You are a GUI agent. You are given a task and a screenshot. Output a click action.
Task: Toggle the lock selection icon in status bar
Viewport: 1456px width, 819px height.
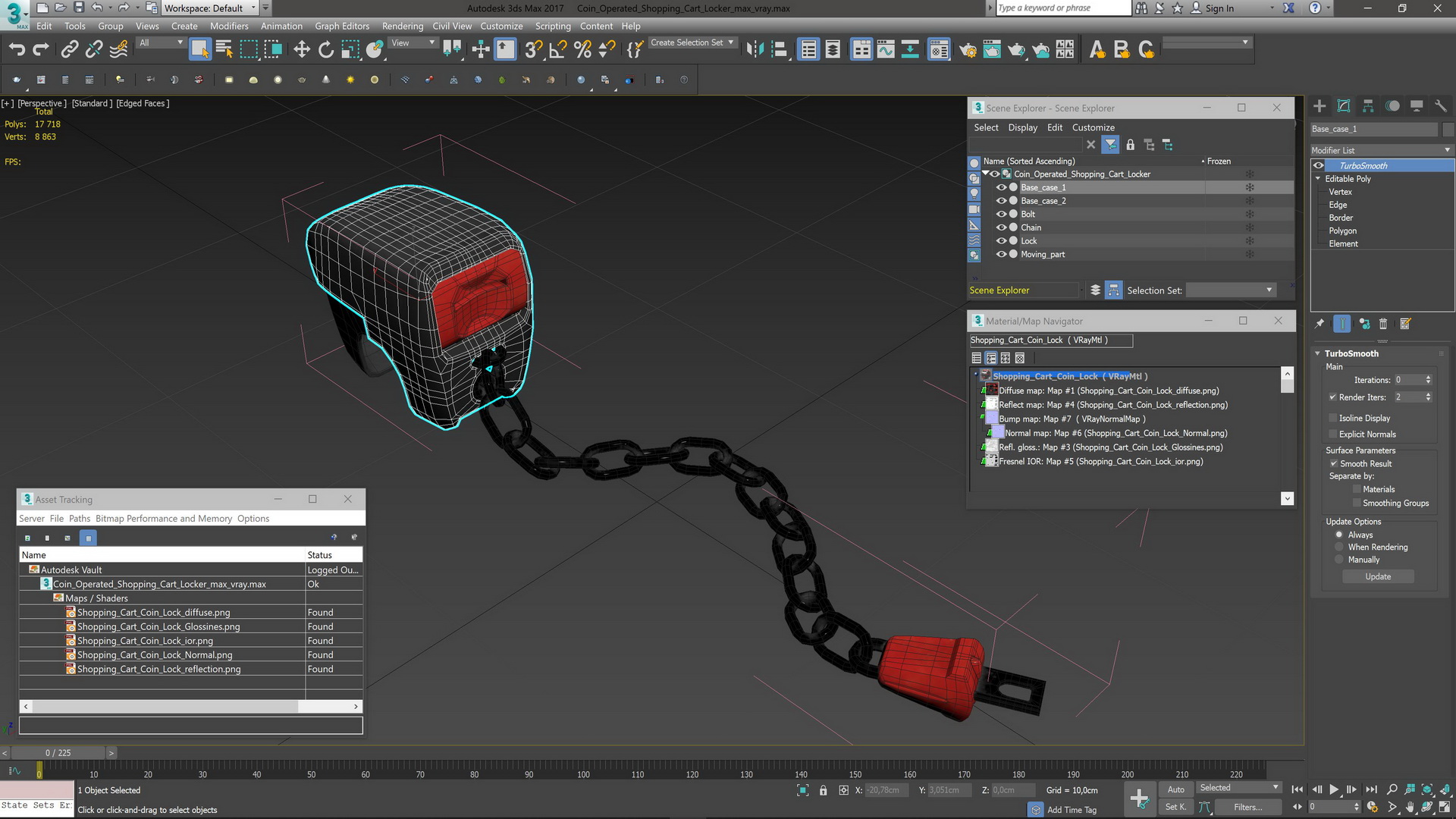pos(823,790)
